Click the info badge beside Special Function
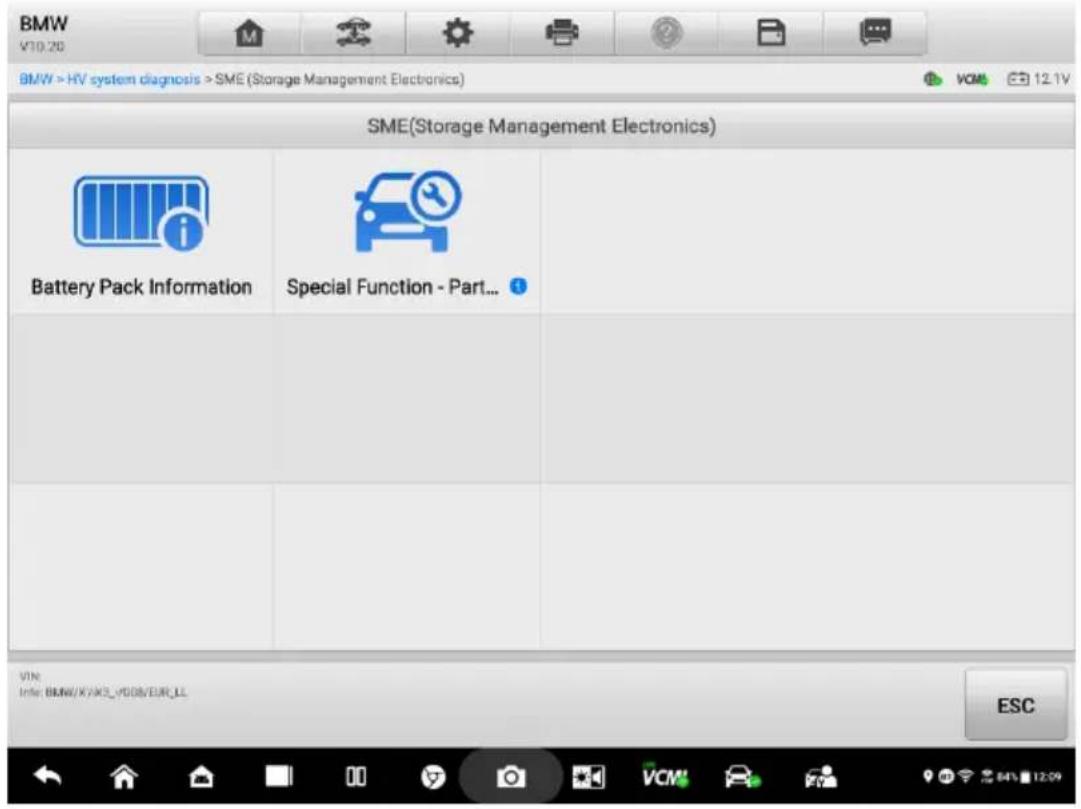This screenshot has width=1081, height=809. coord(518,286)
